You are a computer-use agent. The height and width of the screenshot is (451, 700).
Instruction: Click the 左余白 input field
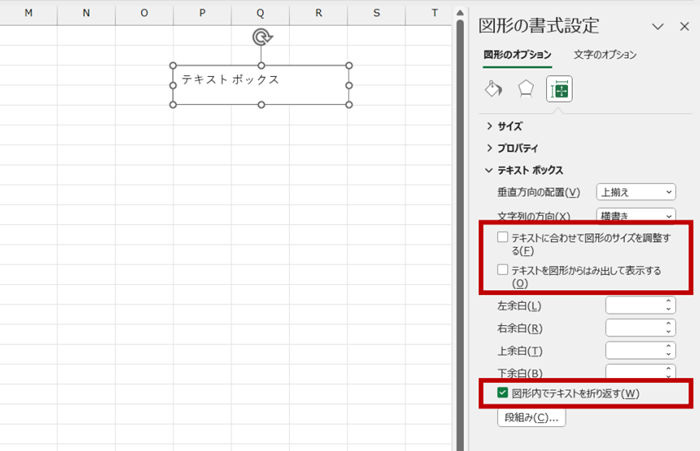pyautogui.click(x=634, y=305)
